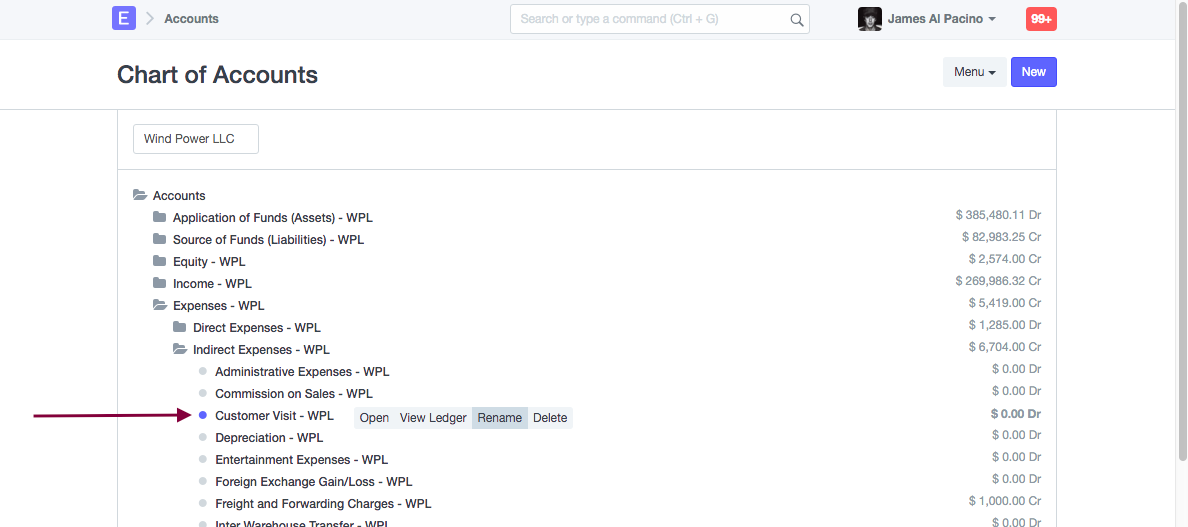Open the 99+ notifications badge
This screenshot has height=527, width=1188.
(1041, 19)
